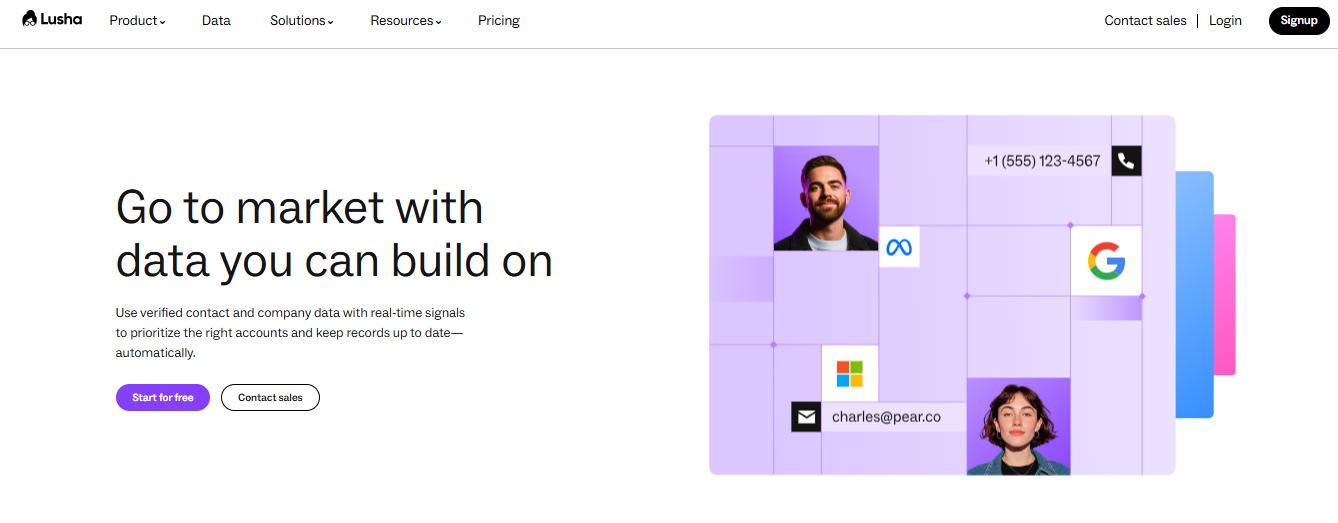Click the pink panel behind the illustration
The image size is (1338, 523).
pos(1225,294)
